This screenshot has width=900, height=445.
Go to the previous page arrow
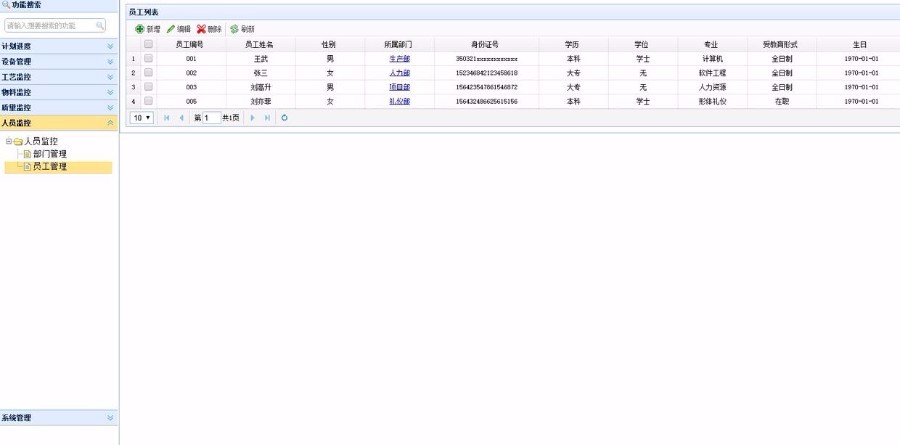pos(181,118)
